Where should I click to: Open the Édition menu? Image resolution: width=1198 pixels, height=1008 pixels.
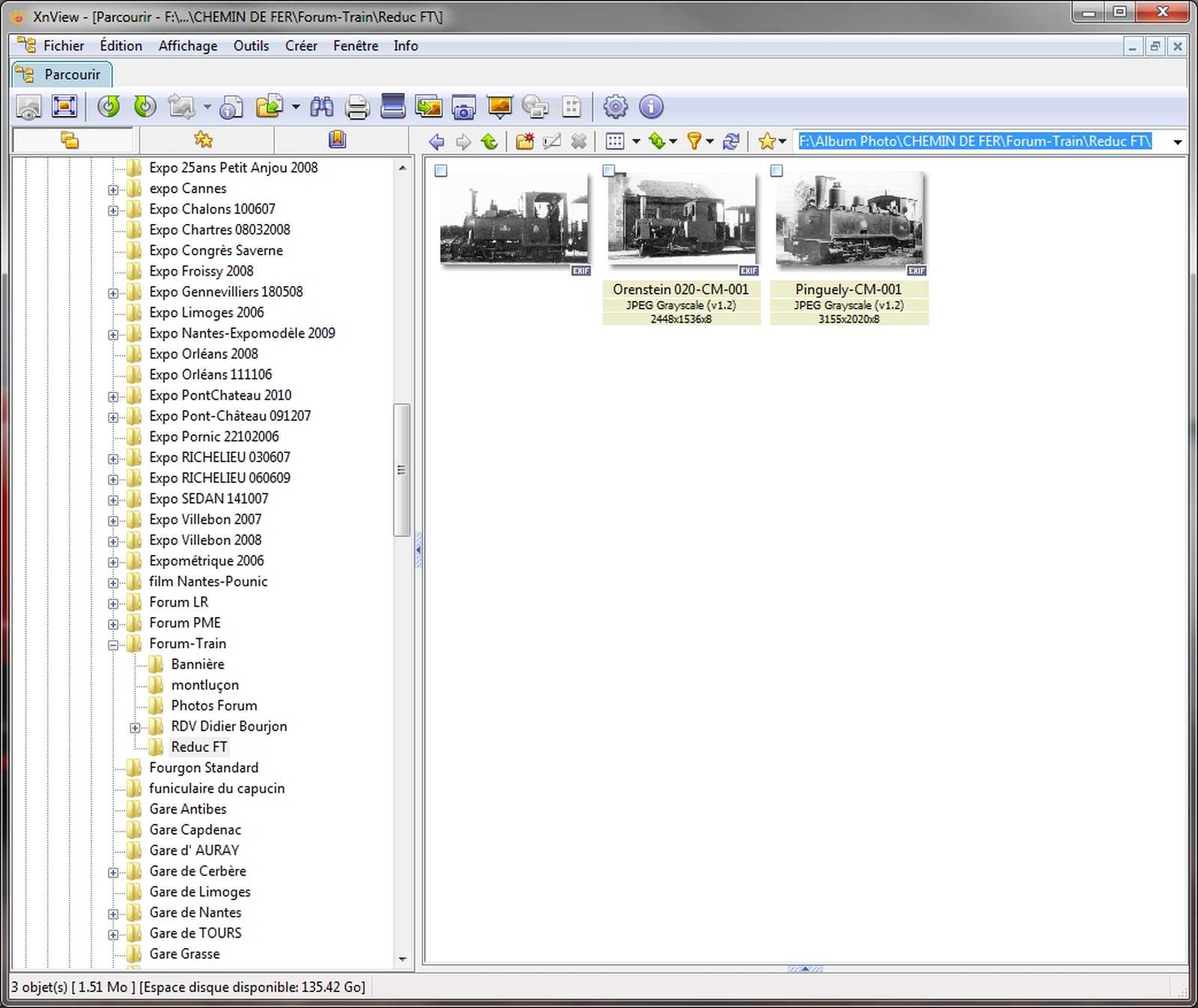[x=121, y=46]
